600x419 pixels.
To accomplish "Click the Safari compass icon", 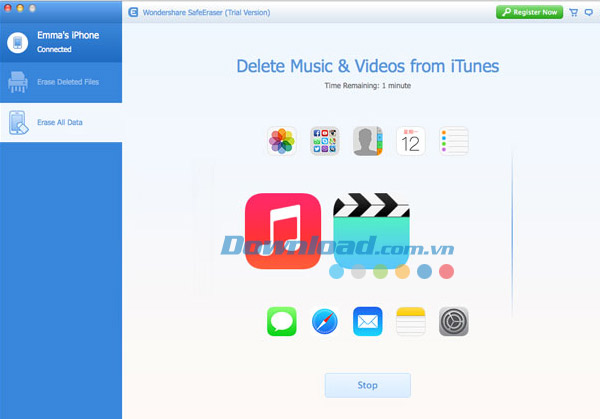I will coord(324,321).
